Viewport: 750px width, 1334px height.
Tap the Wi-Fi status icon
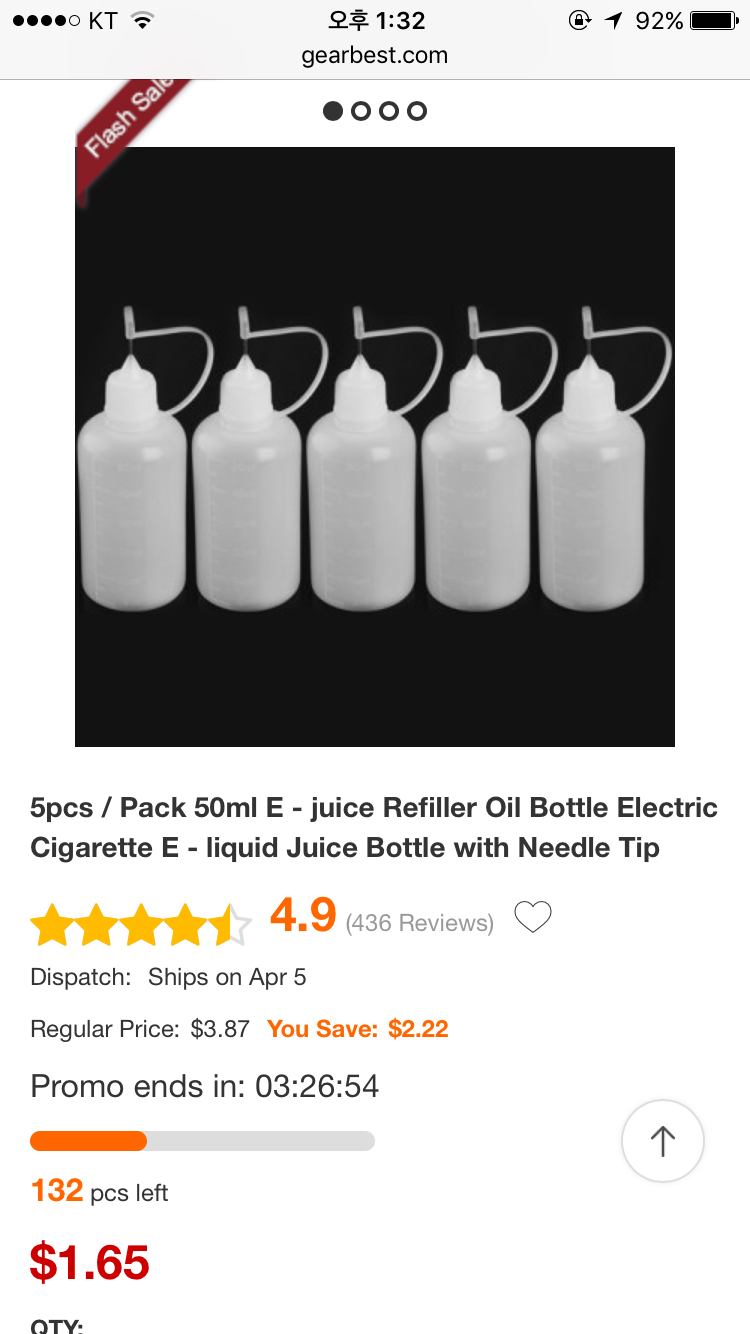click(143, 20)
